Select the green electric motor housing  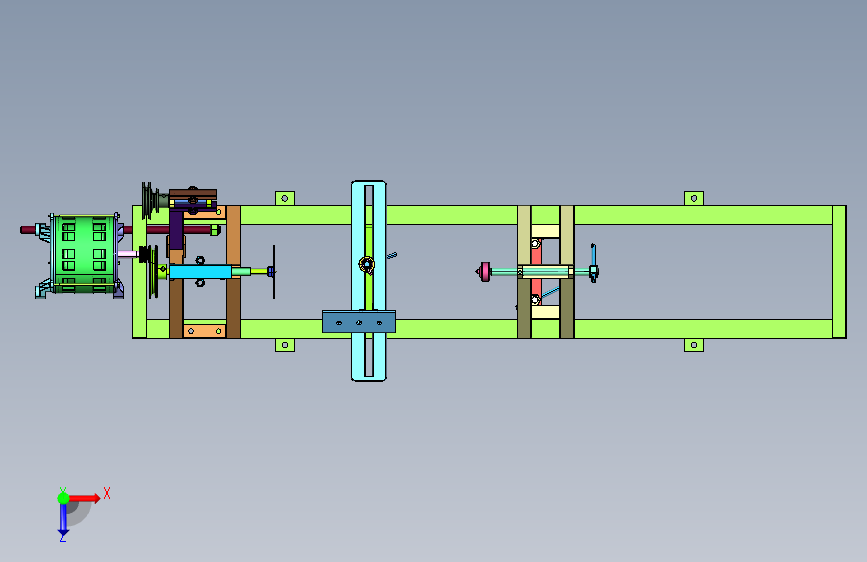click(x=84, y=254)
